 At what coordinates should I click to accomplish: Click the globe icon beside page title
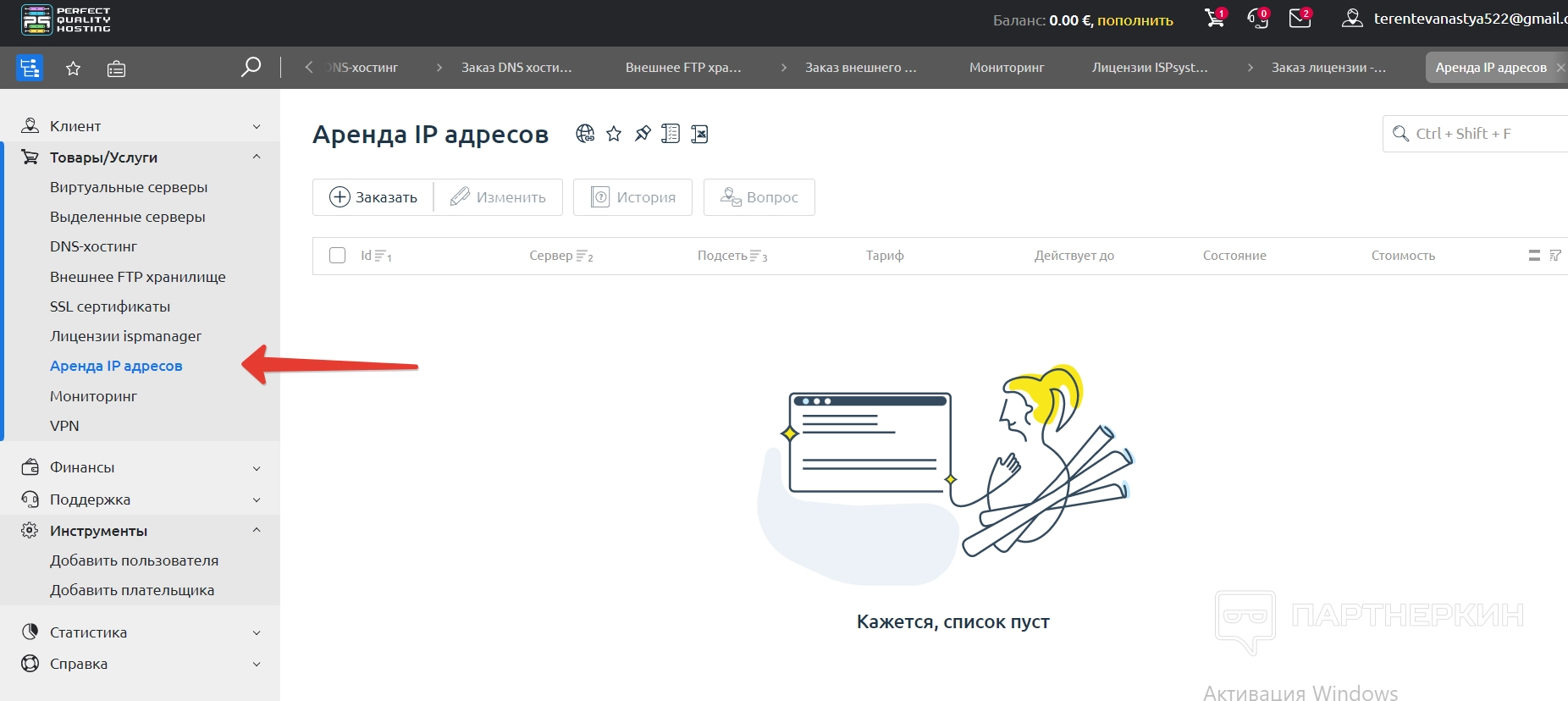(x=585, y=134)
